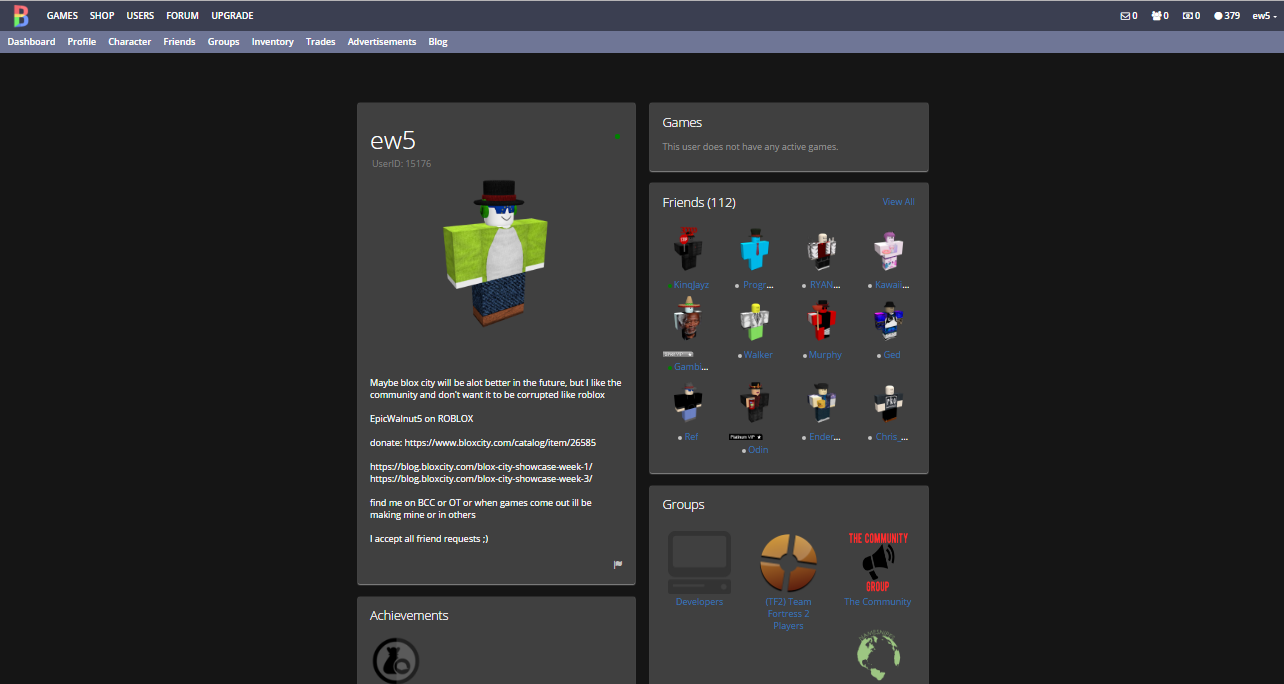This screenshot has width=1284, height=684.
Task: Click the Murphy name link
Action: tap(825, 355)
